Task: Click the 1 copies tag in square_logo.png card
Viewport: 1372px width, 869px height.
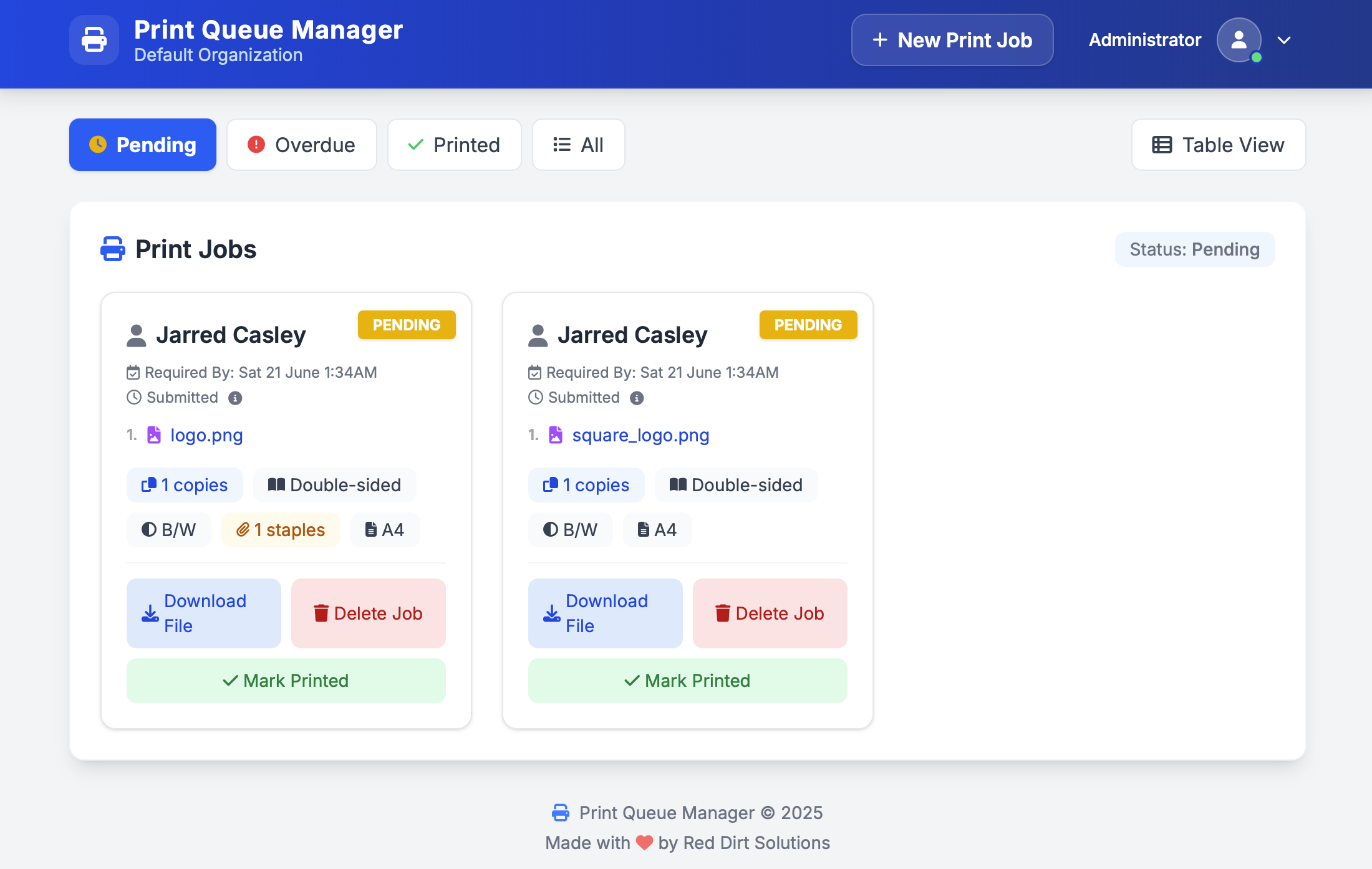Action: pyautogui.click(x=586, y=485)
